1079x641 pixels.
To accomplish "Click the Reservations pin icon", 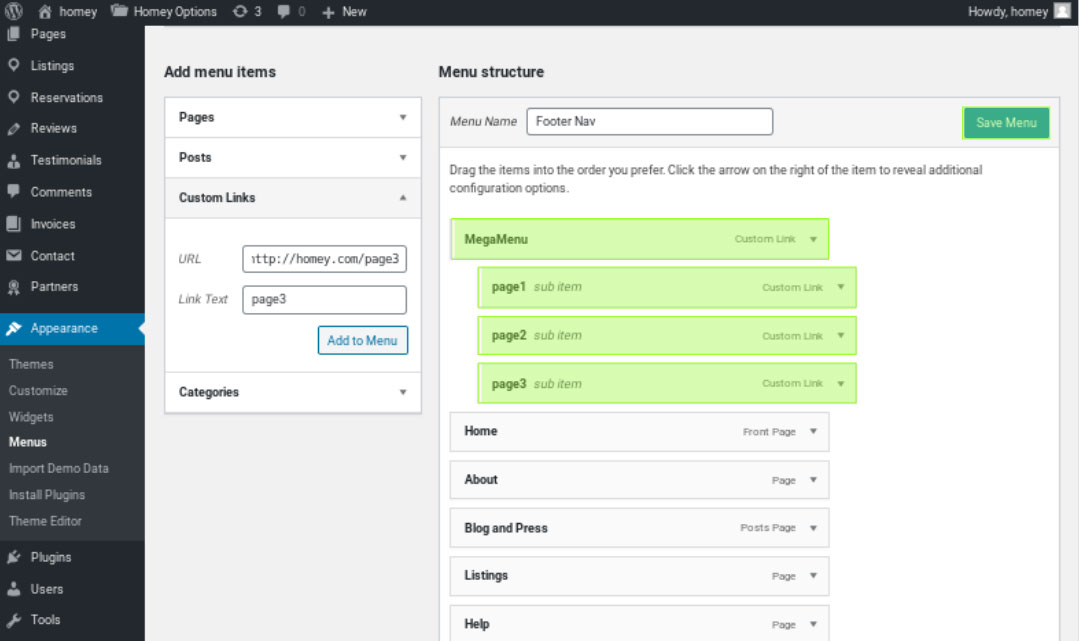I will pos(14,97).
